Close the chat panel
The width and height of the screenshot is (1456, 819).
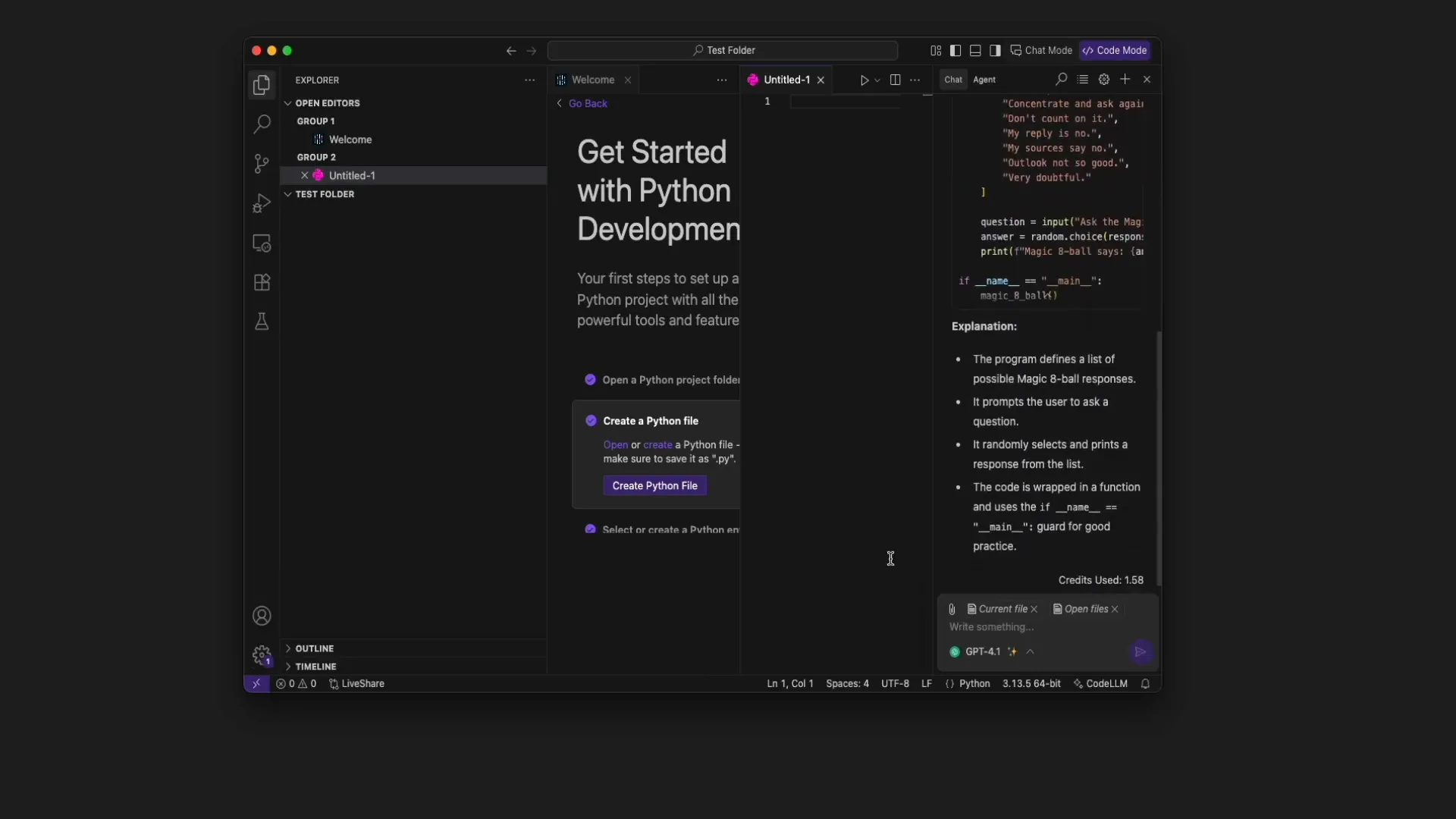(1147, 80)
